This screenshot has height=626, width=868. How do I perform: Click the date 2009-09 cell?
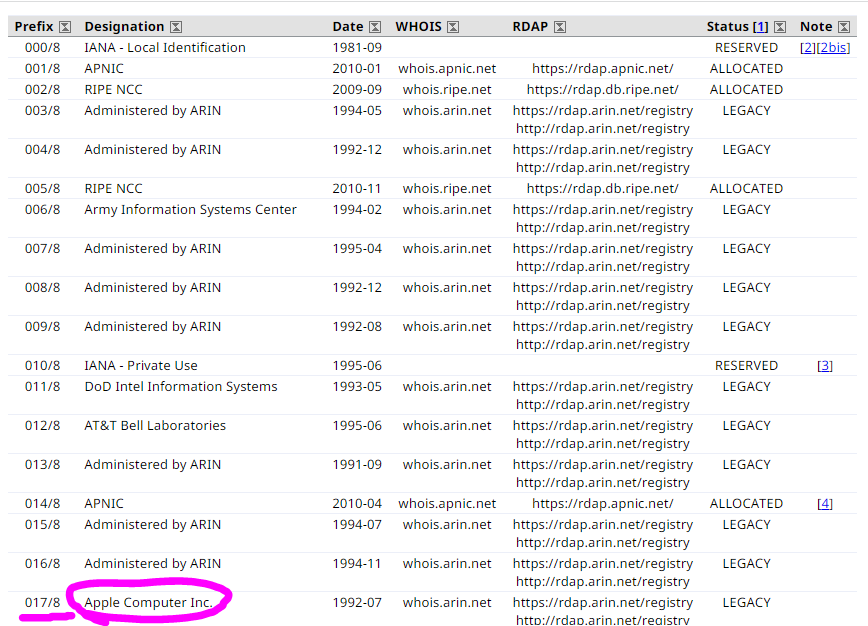[x=357, y=90]
